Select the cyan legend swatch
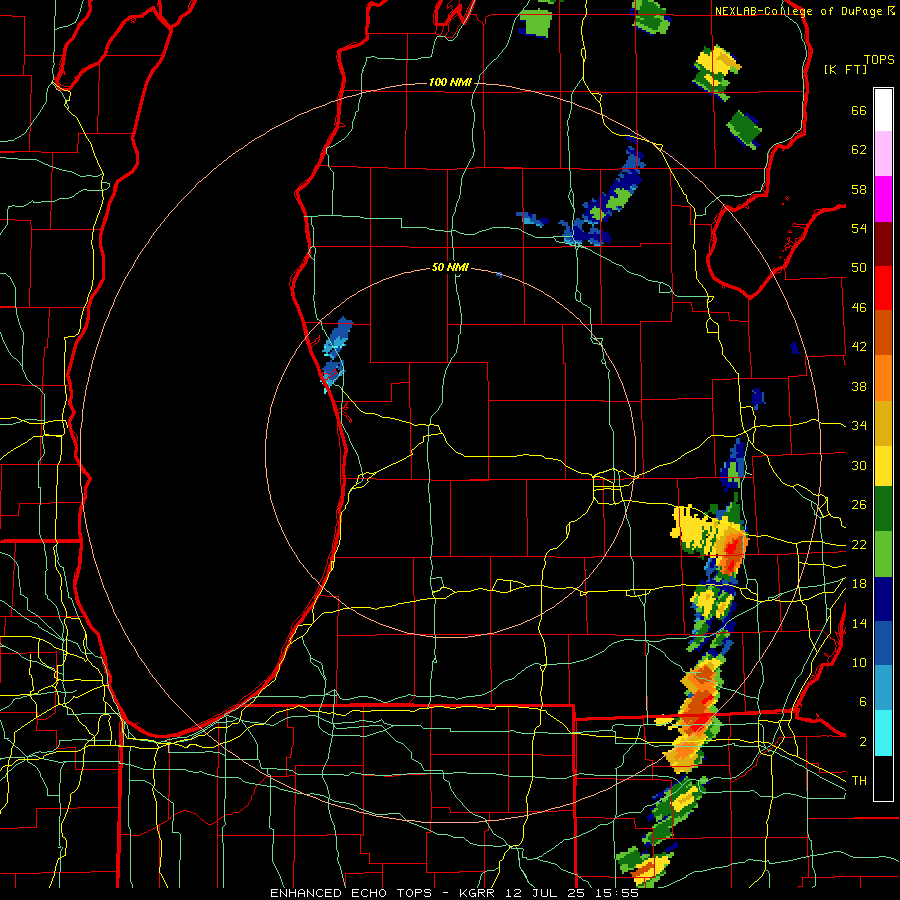The image size is (900, 900). tap(883, 733)
